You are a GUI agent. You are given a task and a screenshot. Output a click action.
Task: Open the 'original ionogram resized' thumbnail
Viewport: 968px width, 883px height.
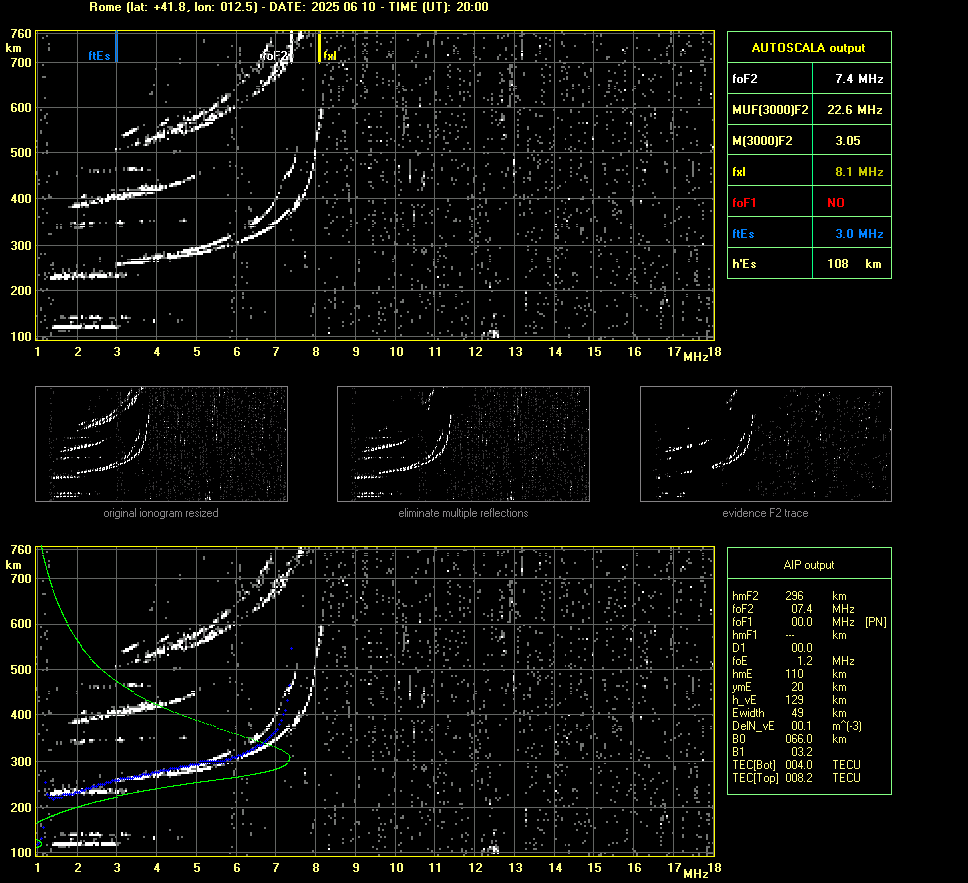[x=161, y=444]
